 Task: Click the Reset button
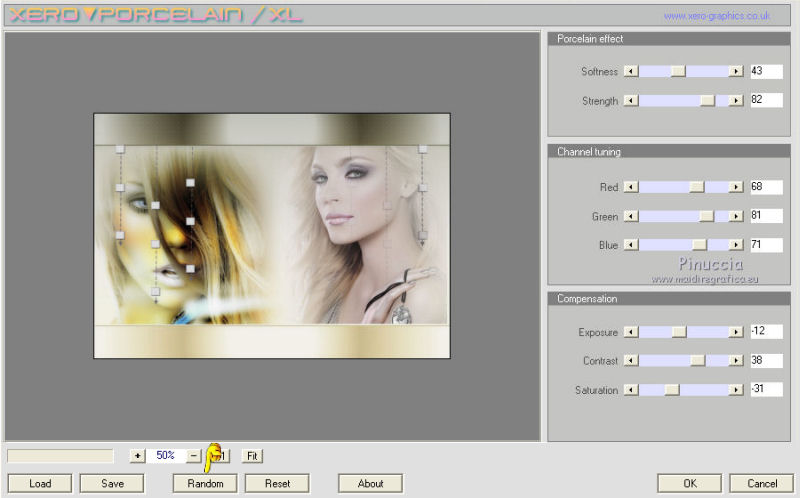point(277,483)
